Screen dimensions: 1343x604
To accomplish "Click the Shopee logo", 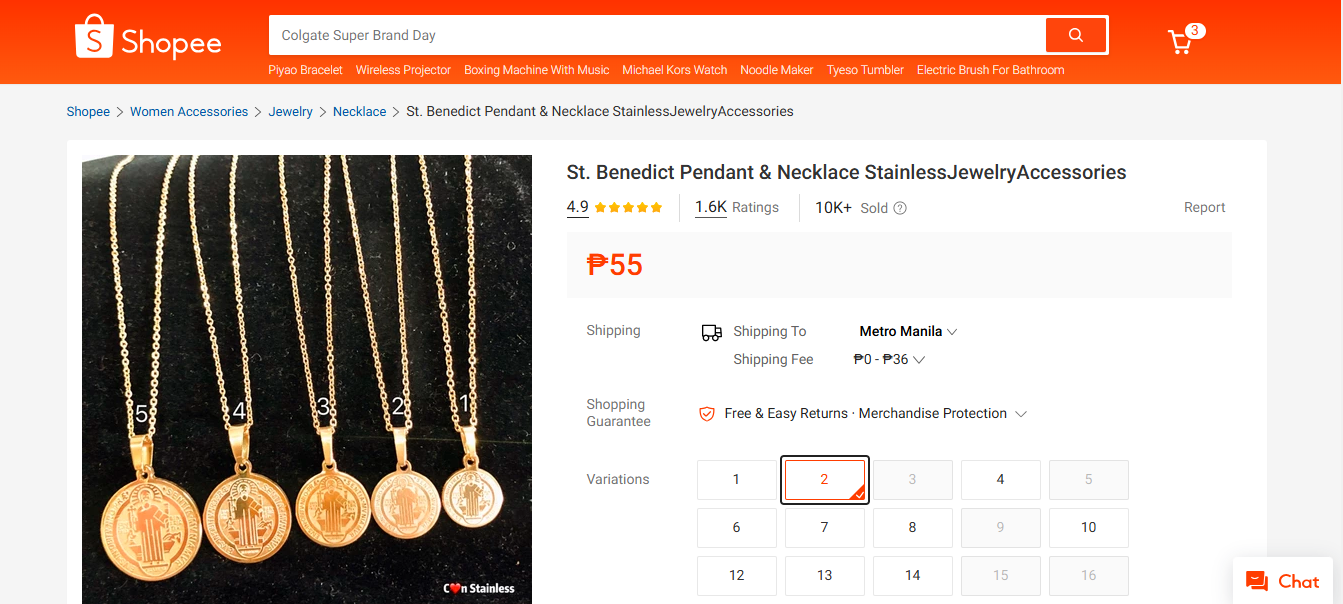I will tap(147, 37).
